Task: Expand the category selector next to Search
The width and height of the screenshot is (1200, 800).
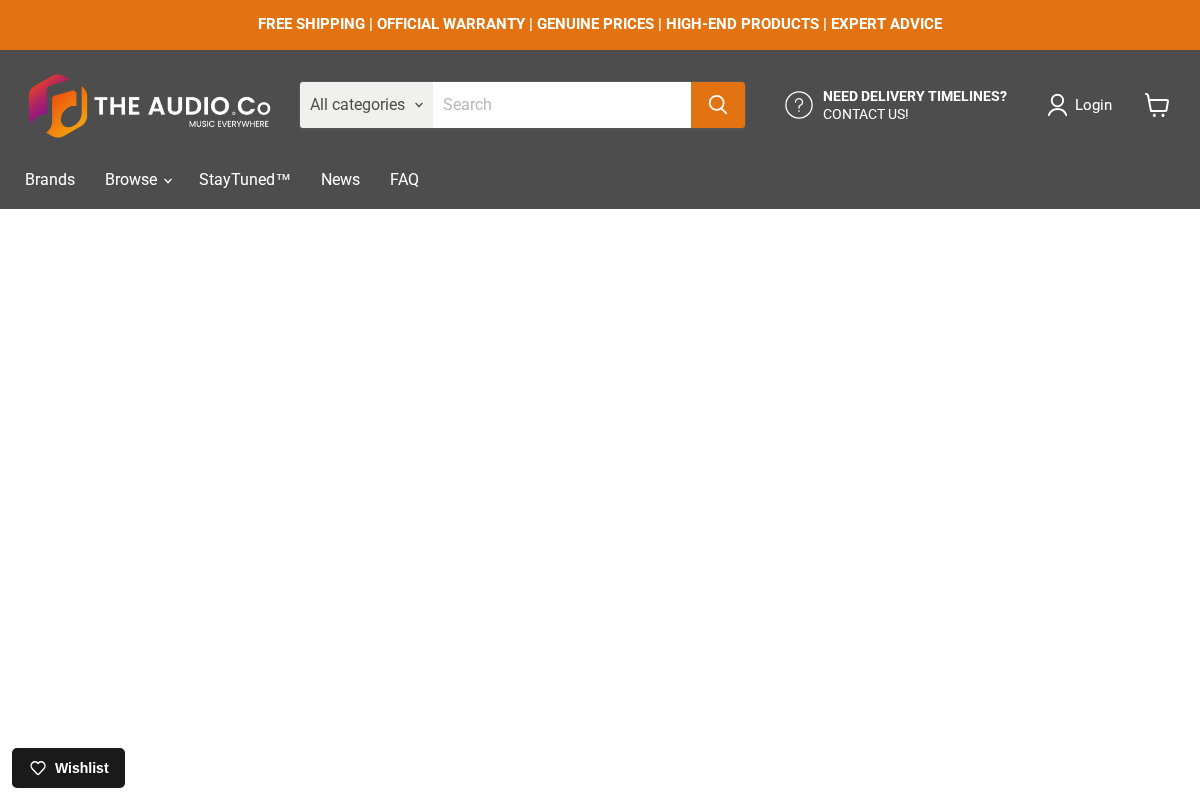Action: click(x=366, y=104)
